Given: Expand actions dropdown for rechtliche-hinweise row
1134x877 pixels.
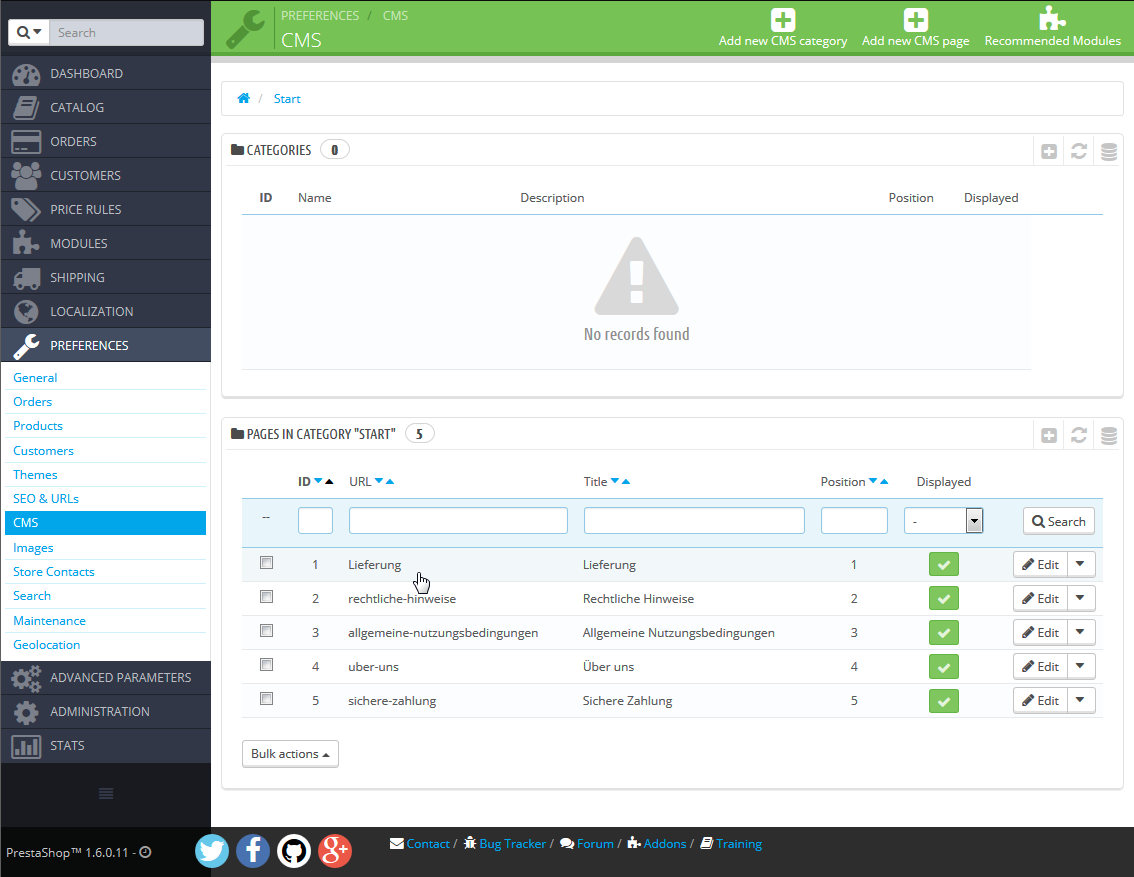Looking at the screenshot, I should [1080, 598].
